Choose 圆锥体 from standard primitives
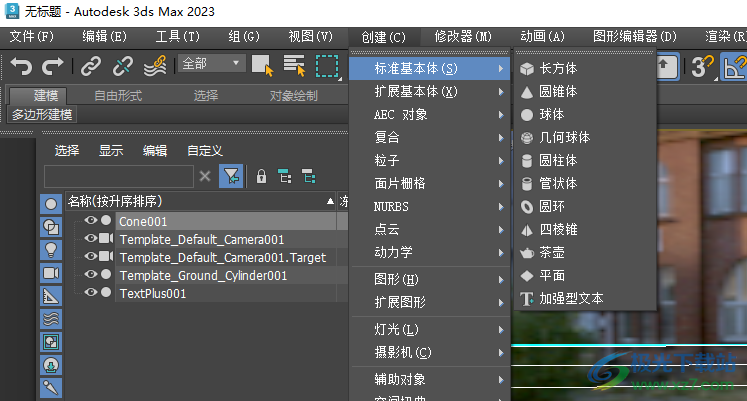 (585, 91)
